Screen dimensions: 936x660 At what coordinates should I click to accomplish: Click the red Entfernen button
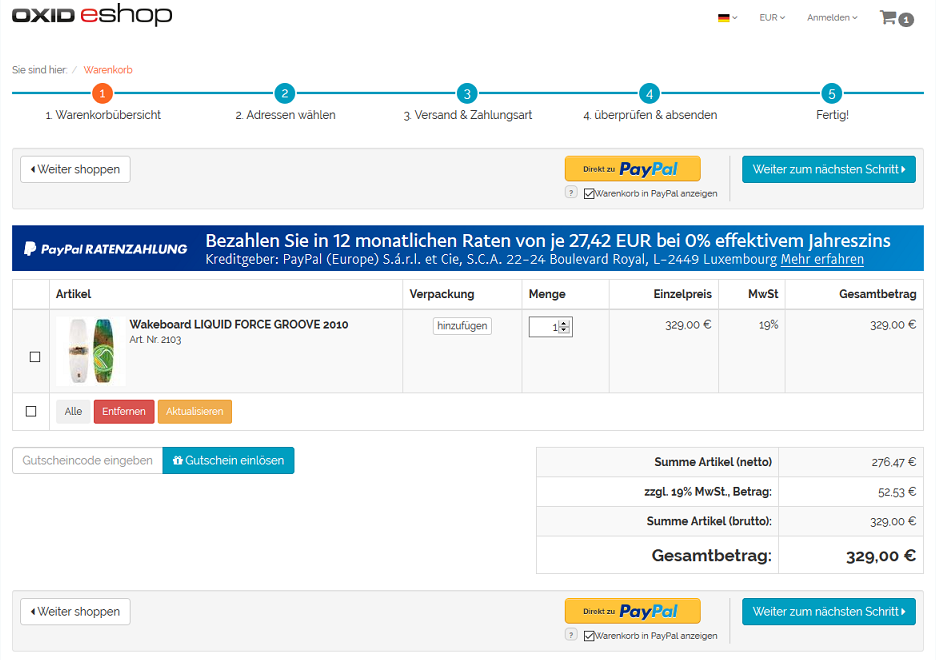coord(124,412)
